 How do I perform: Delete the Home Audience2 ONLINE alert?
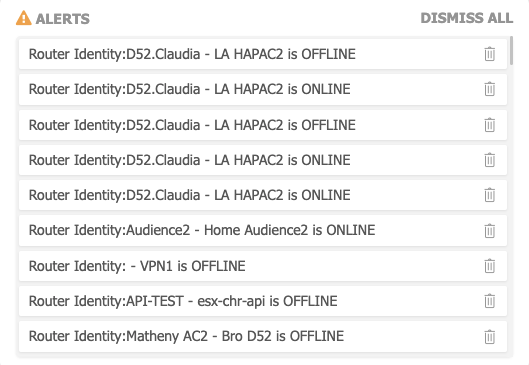click(x=490, y=231)
